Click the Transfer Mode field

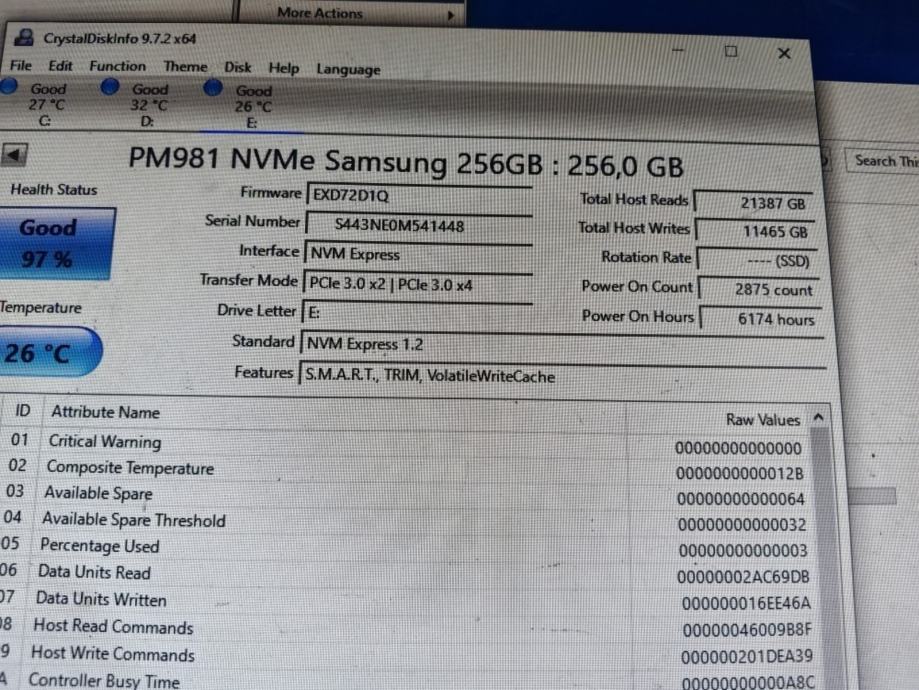pos(417,284)
